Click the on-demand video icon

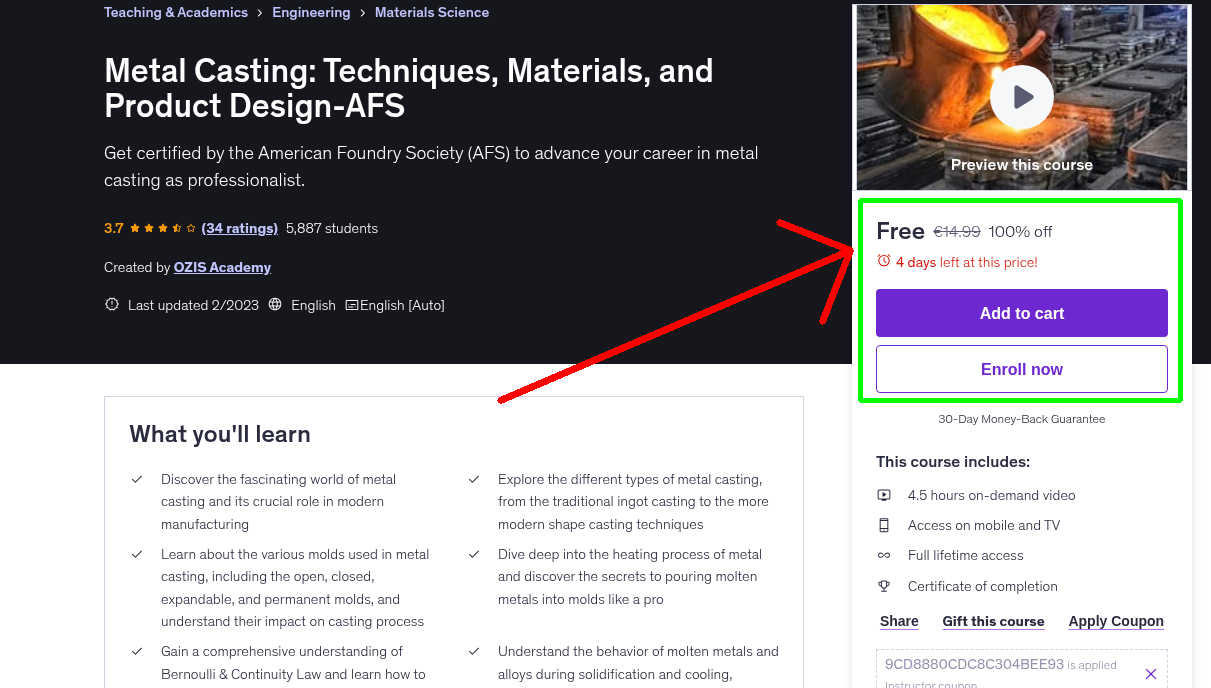[883, 495]
